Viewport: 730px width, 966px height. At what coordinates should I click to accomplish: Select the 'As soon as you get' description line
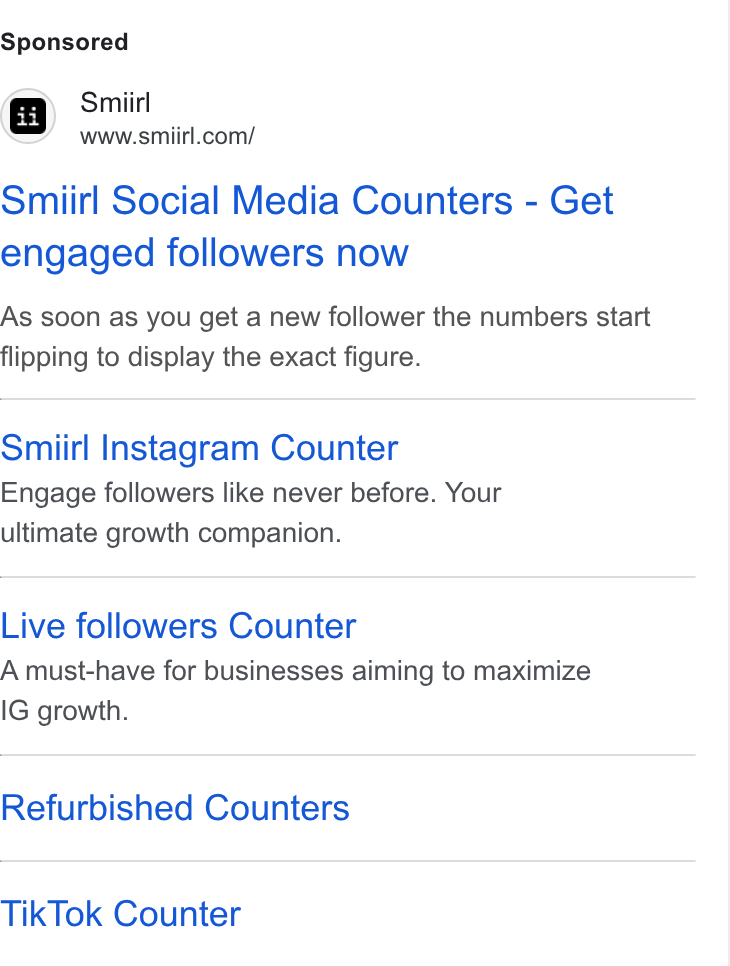(325, 317)
